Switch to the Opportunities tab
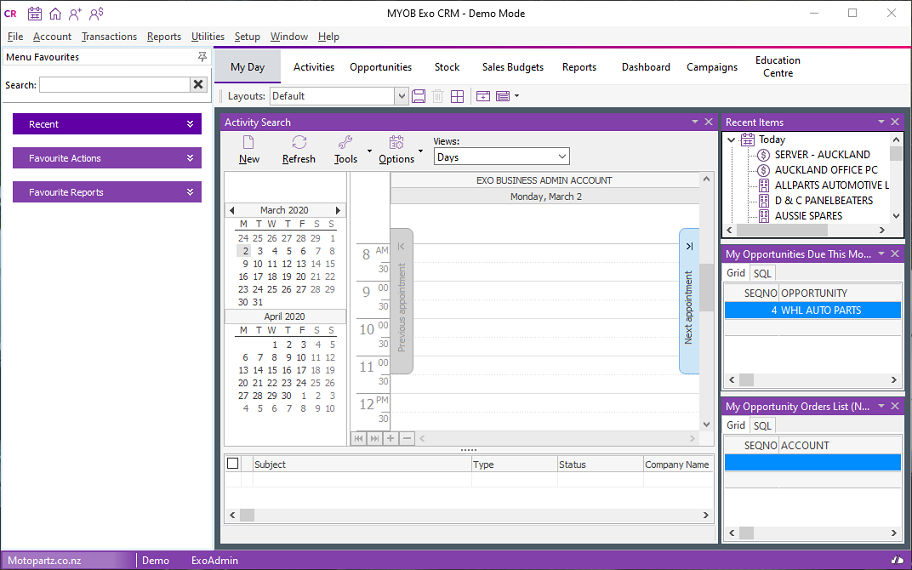Viewport: 912px width, 570px height. tap(380, 67)
